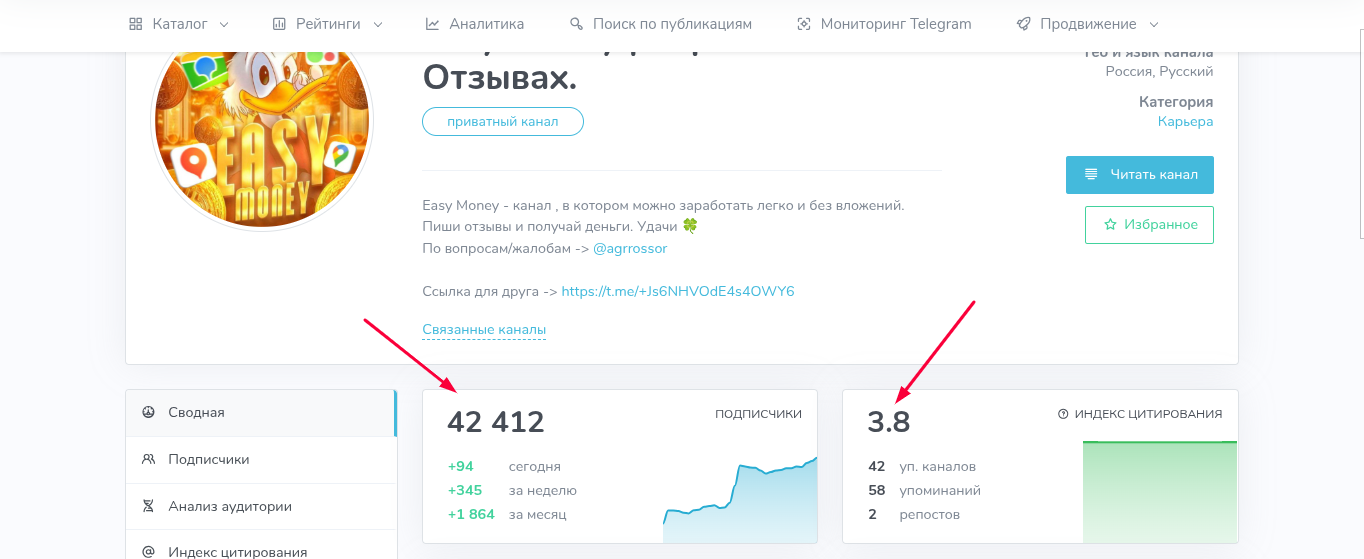This screenshot has width=1364, height=559.
Task: Add channel to Избранное
Action: pos(1149,225)
